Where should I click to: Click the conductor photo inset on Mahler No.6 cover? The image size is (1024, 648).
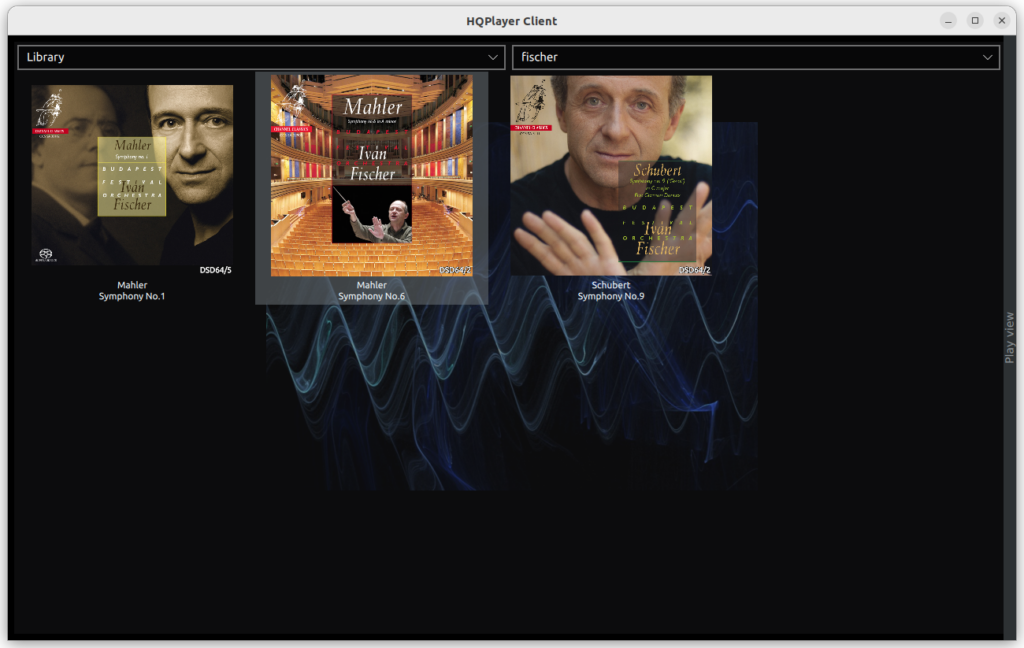point(372,217)
